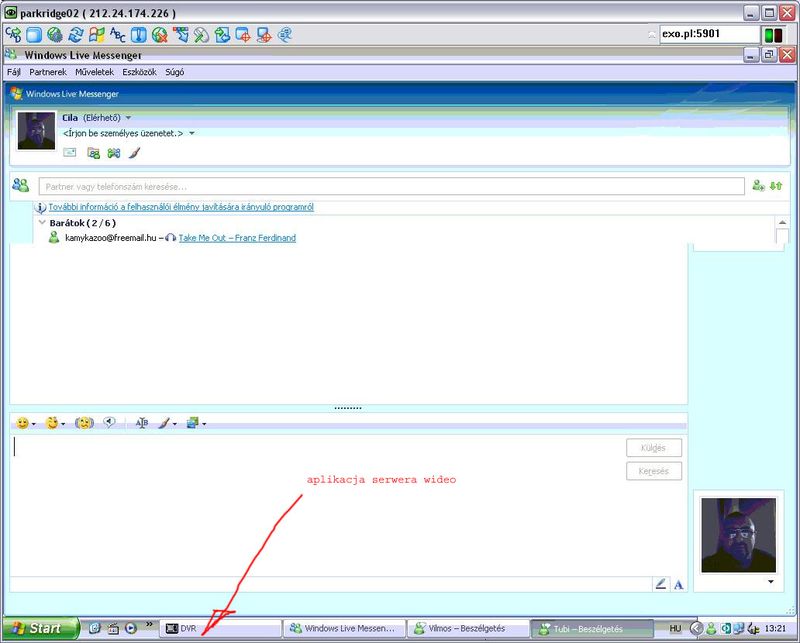
Task: Open the status dropdown next to Cila (Elérhető)
Action: [129, 118]
